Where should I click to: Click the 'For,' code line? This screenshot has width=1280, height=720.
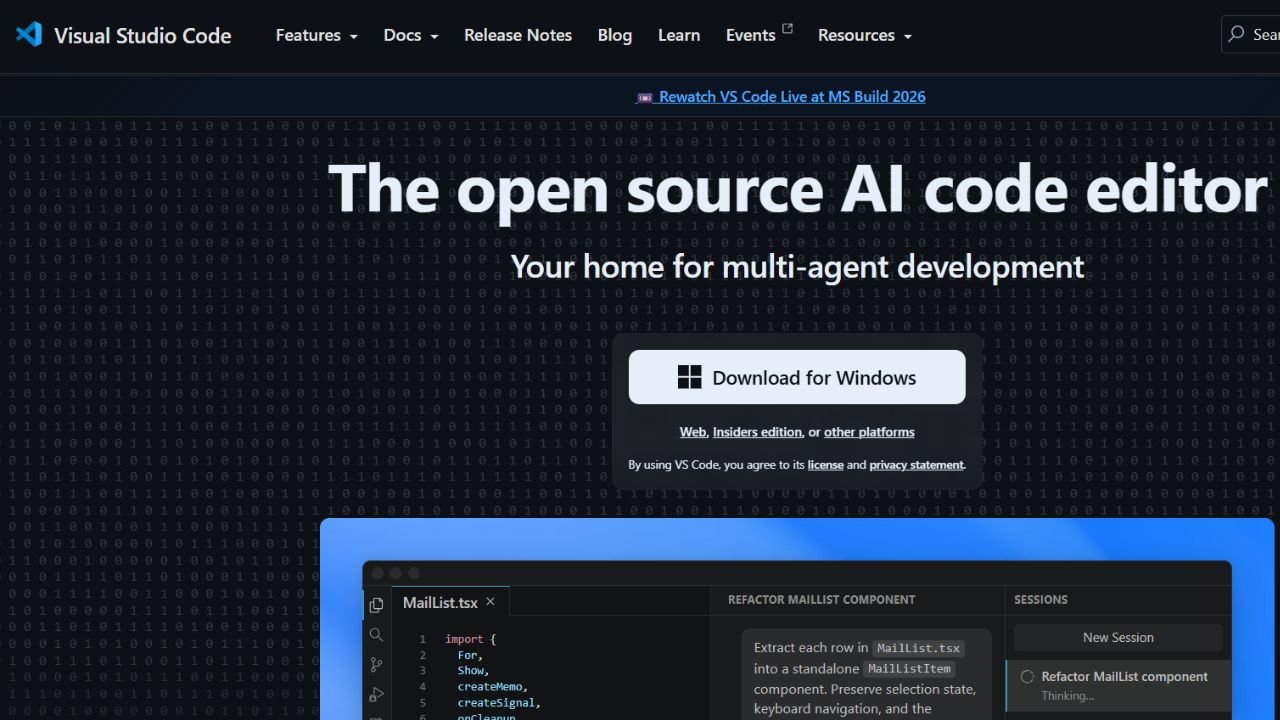click(470, 655)
